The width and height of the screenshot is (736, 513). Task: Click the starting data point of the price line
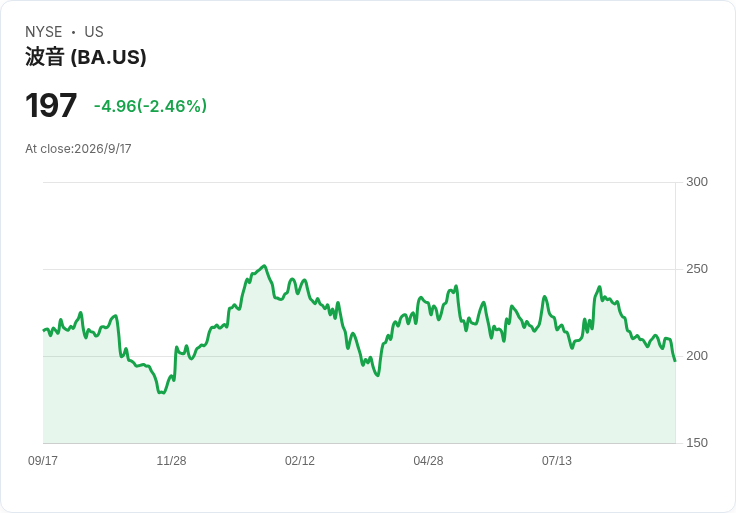(43, 330)
